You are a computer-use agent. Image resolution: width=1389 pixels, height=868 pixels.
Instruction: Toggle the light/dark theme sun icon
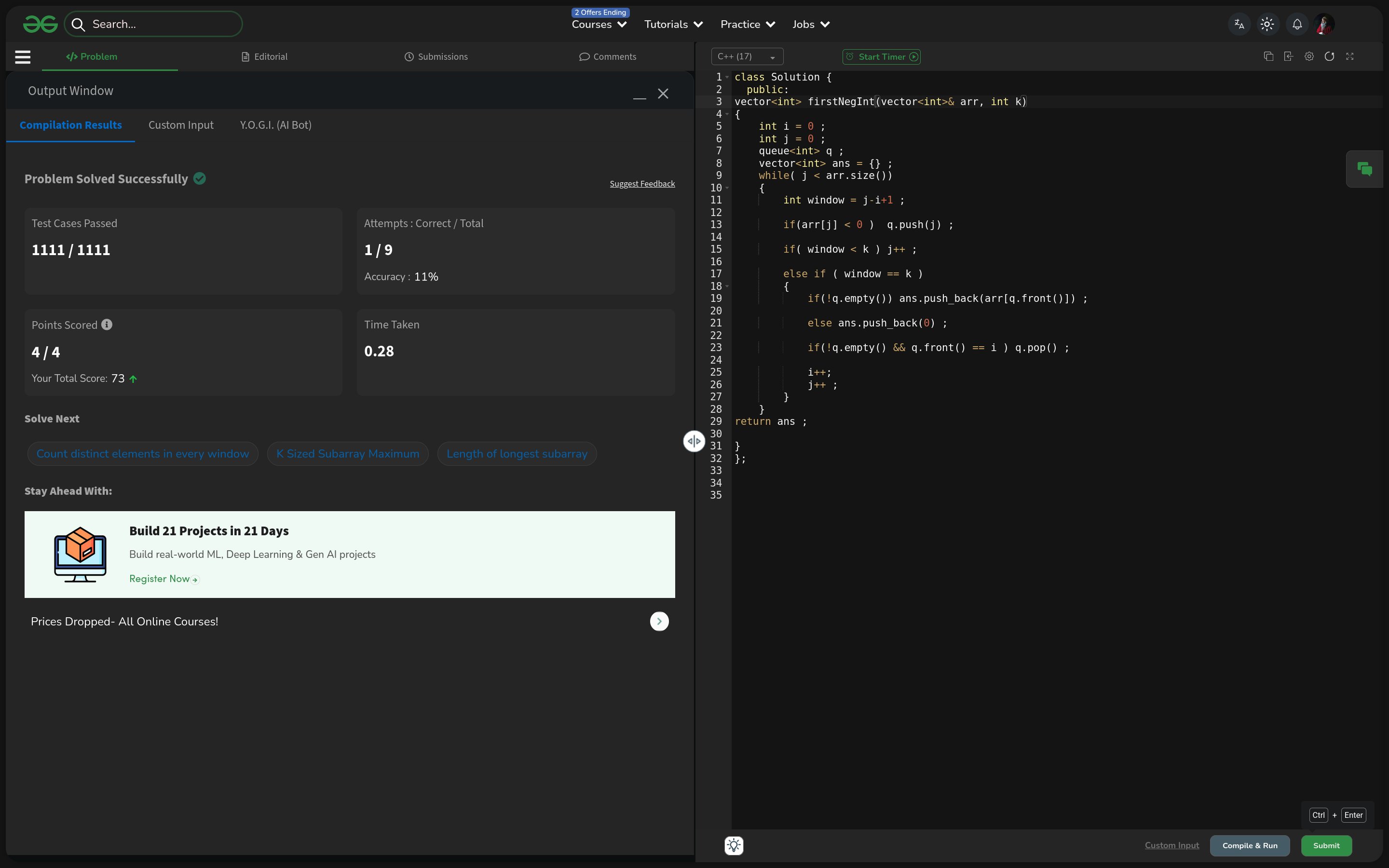pos(1267,24)
